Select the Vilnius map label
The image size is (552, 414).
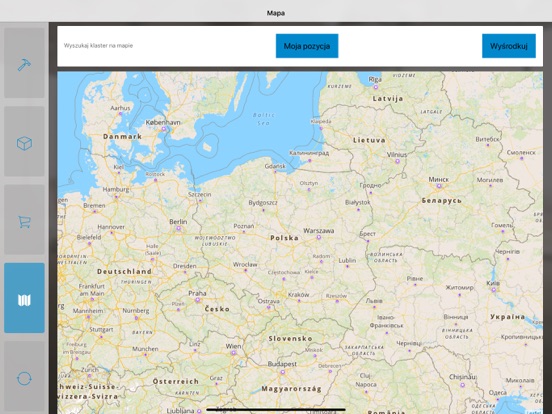tap(397, 155)
